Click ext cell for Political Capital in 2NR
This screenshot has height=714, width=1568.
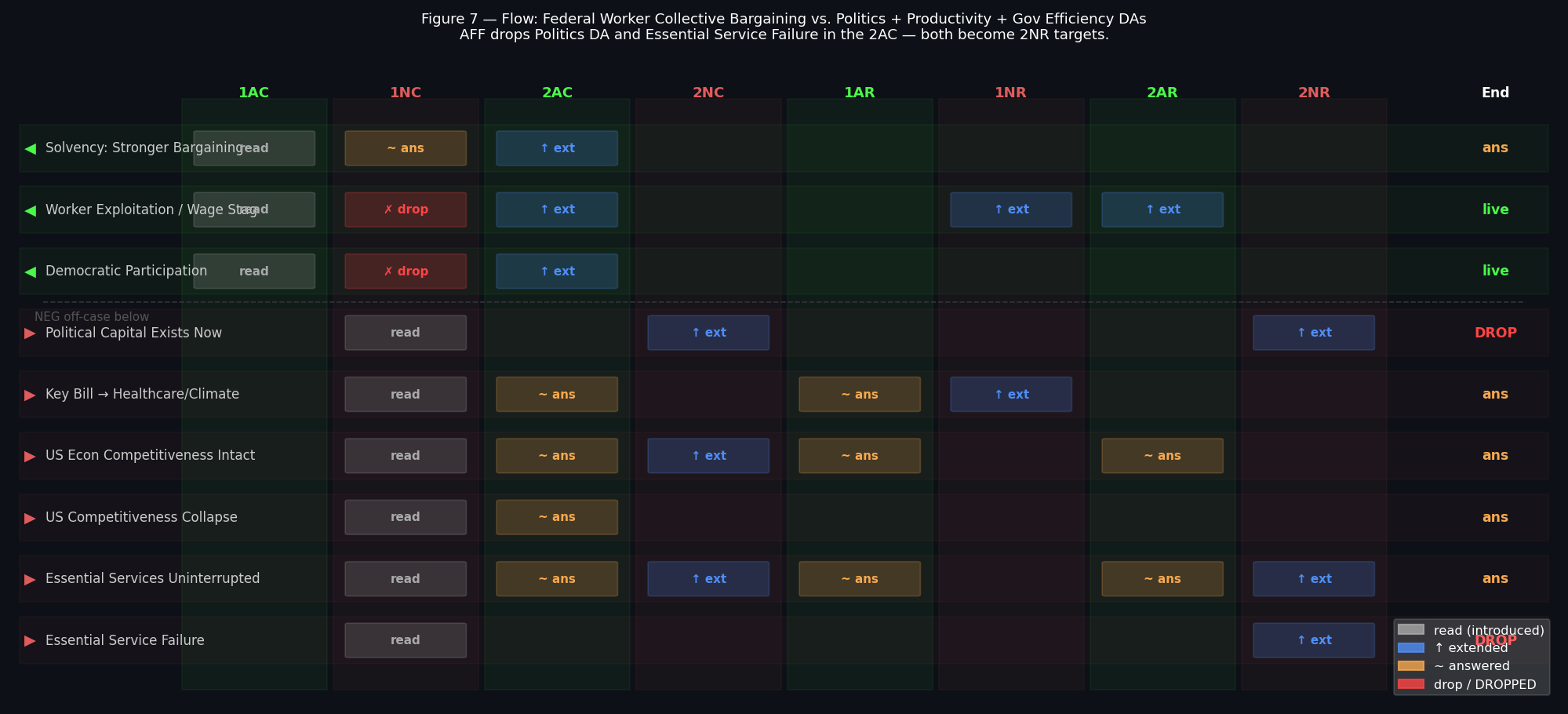pyautogui.click(x=1313, y=333)
